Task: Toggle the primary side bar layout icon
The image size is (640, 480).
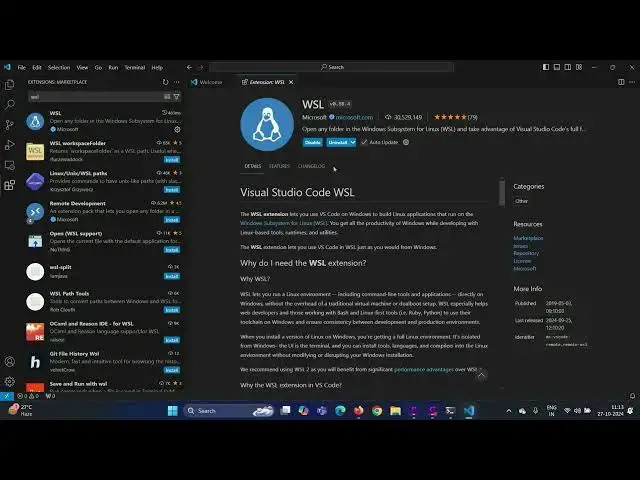Action: click(x=546, y=67)
